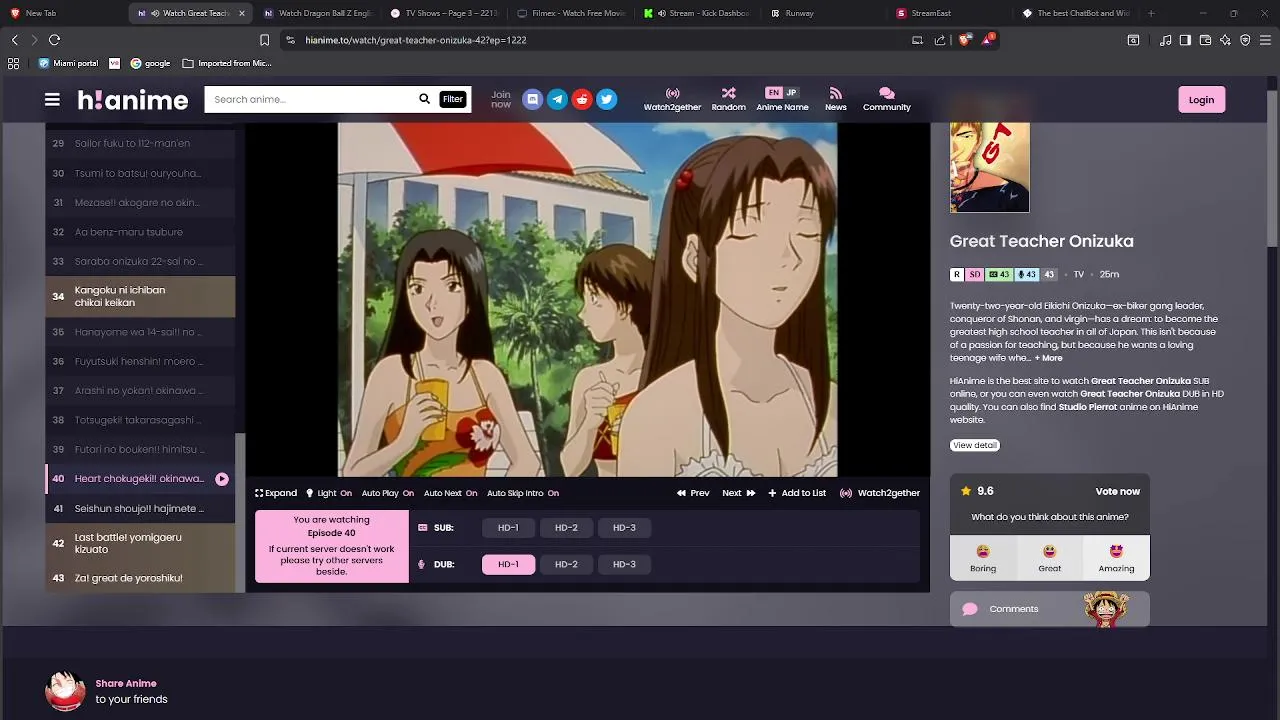The width and height of the screenshot is (1280, 720).
Task: Toggle Auto Play setting
Action: (388, 493)
